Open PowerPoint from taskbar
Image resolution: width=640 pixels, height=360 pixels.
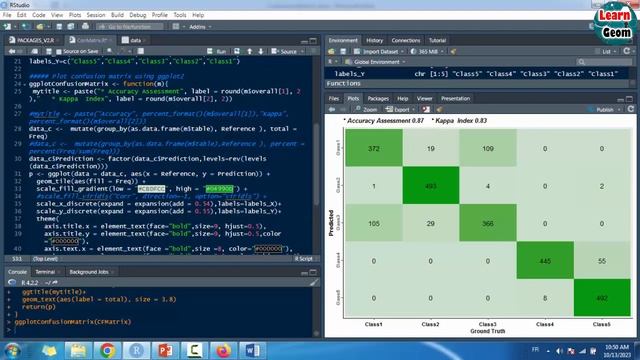(x=165, y=351)
